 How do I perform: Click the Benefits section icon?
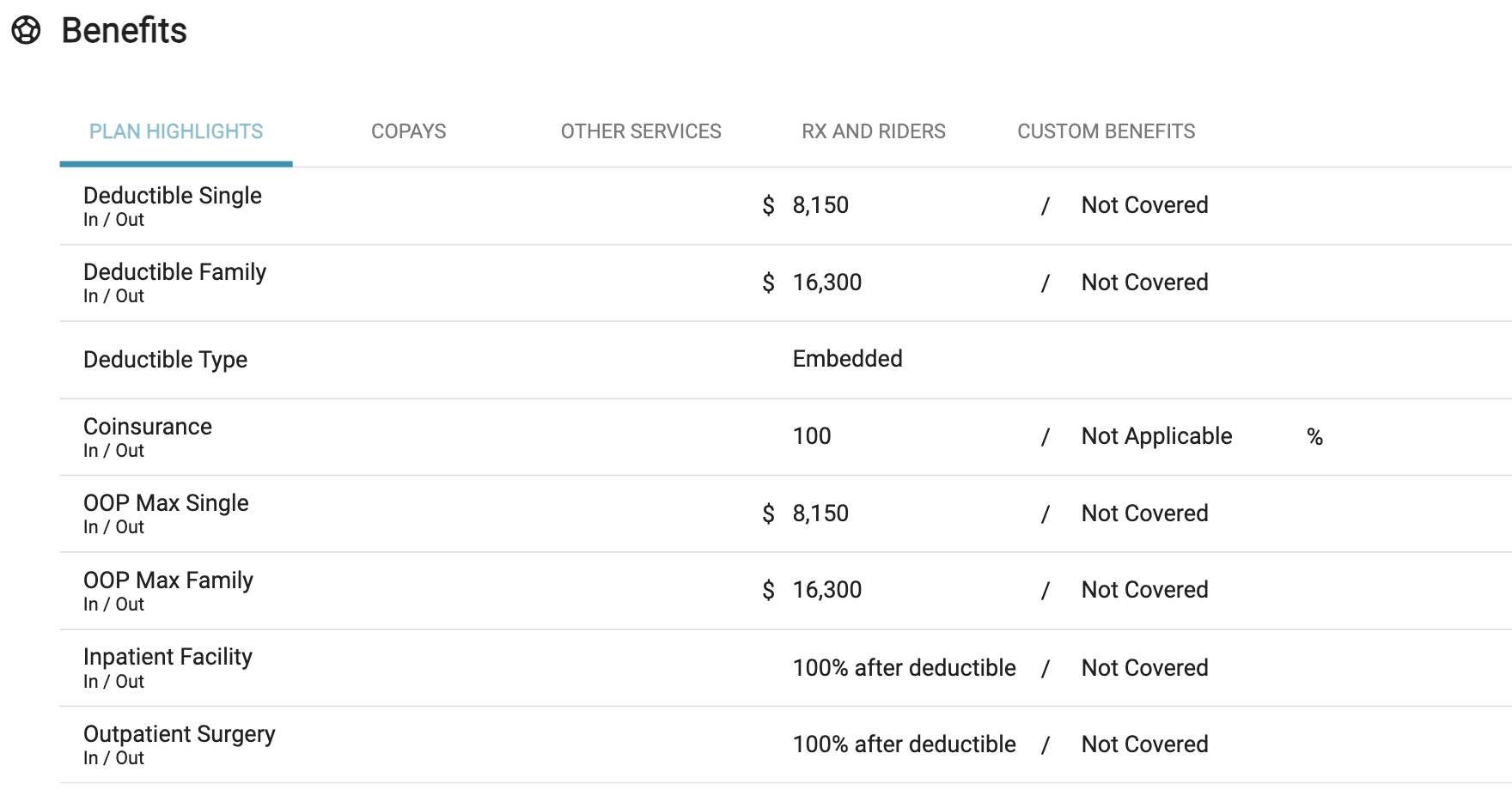(x=26, y=30)
